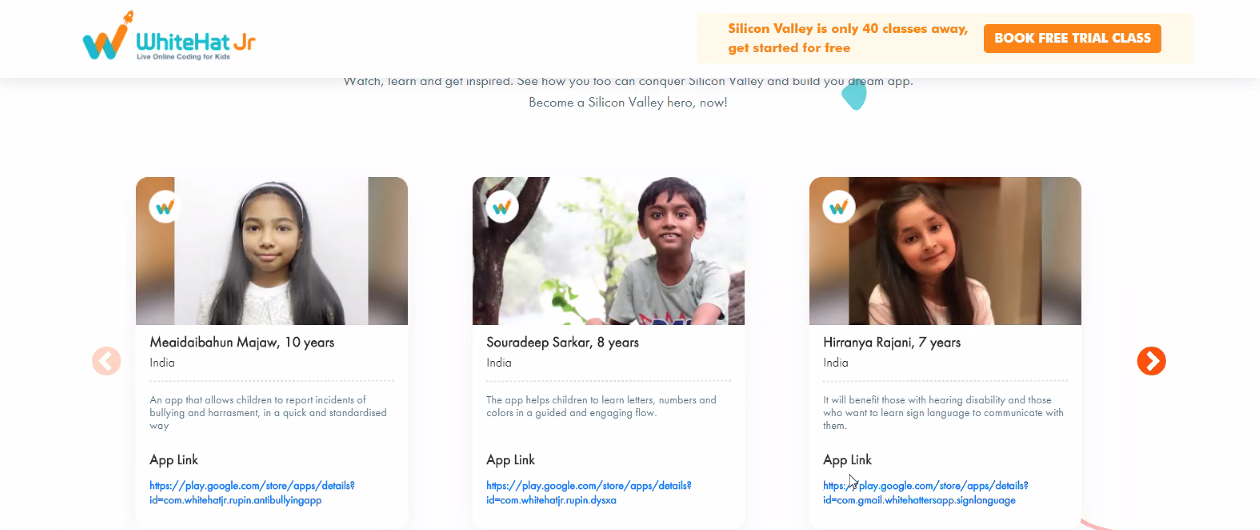Click logo badge on Meaidaibahun's video
Viewport: 1260px width, 530px height.
(x=165, y=207)
